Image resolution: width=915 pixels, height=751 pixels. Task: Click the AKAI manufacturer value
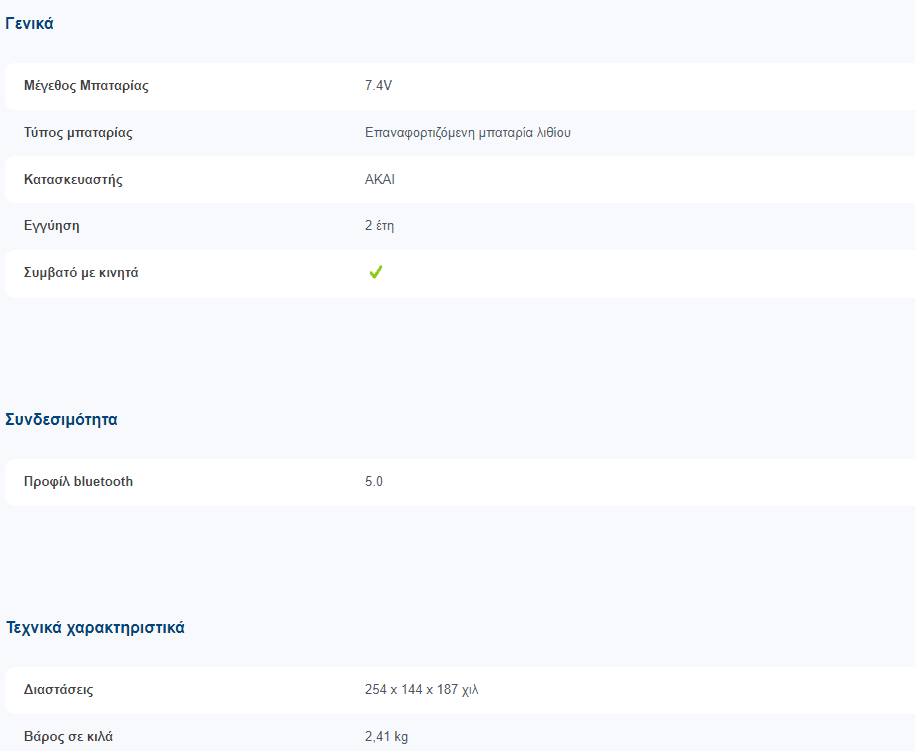coord(380,179)
